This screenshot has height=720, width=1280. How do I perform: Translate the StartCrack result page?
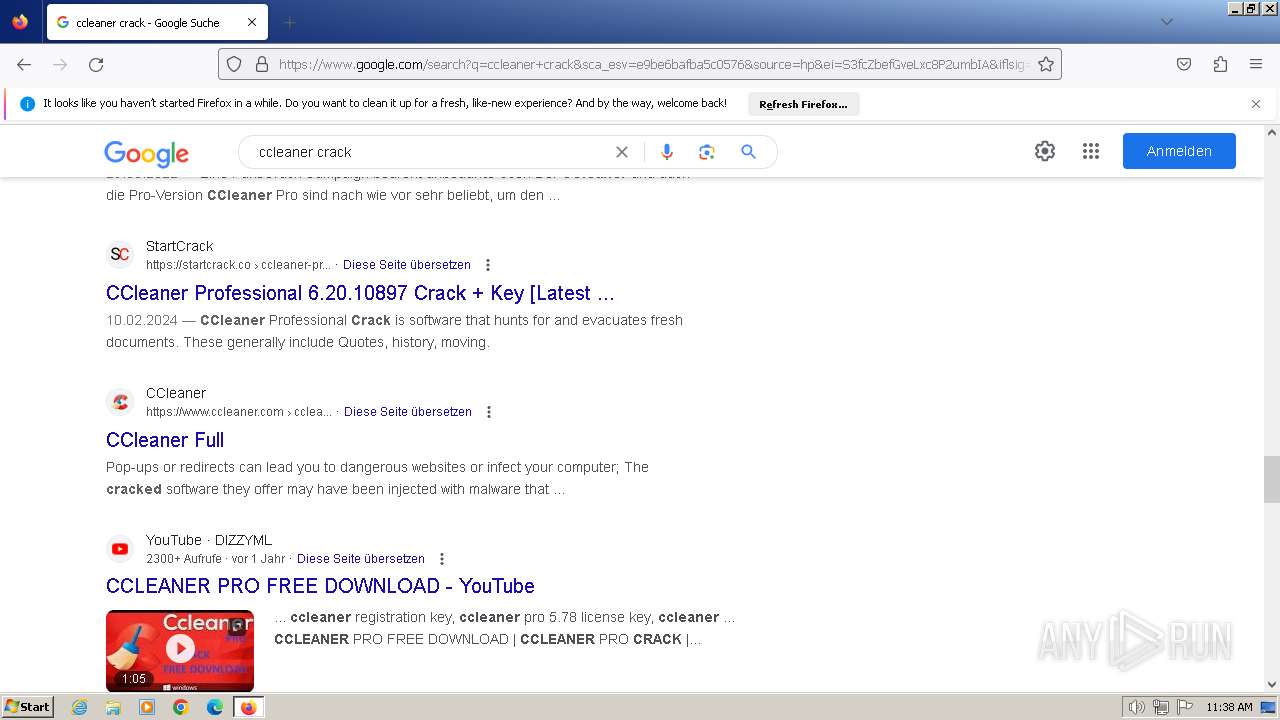click(407, 265)
